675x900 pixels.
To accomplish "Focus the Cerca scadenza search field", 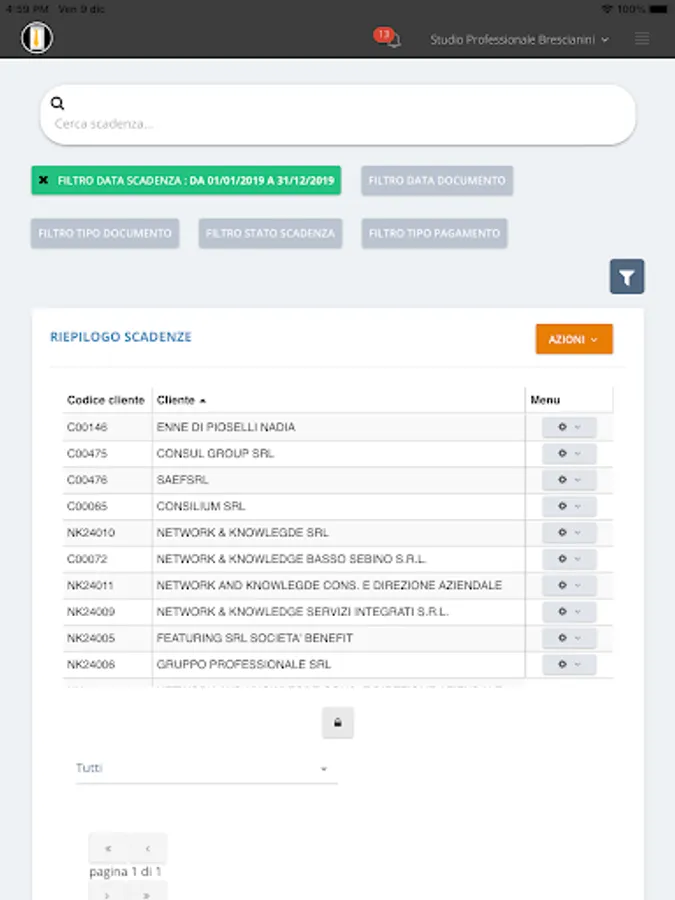I will 338,115.
